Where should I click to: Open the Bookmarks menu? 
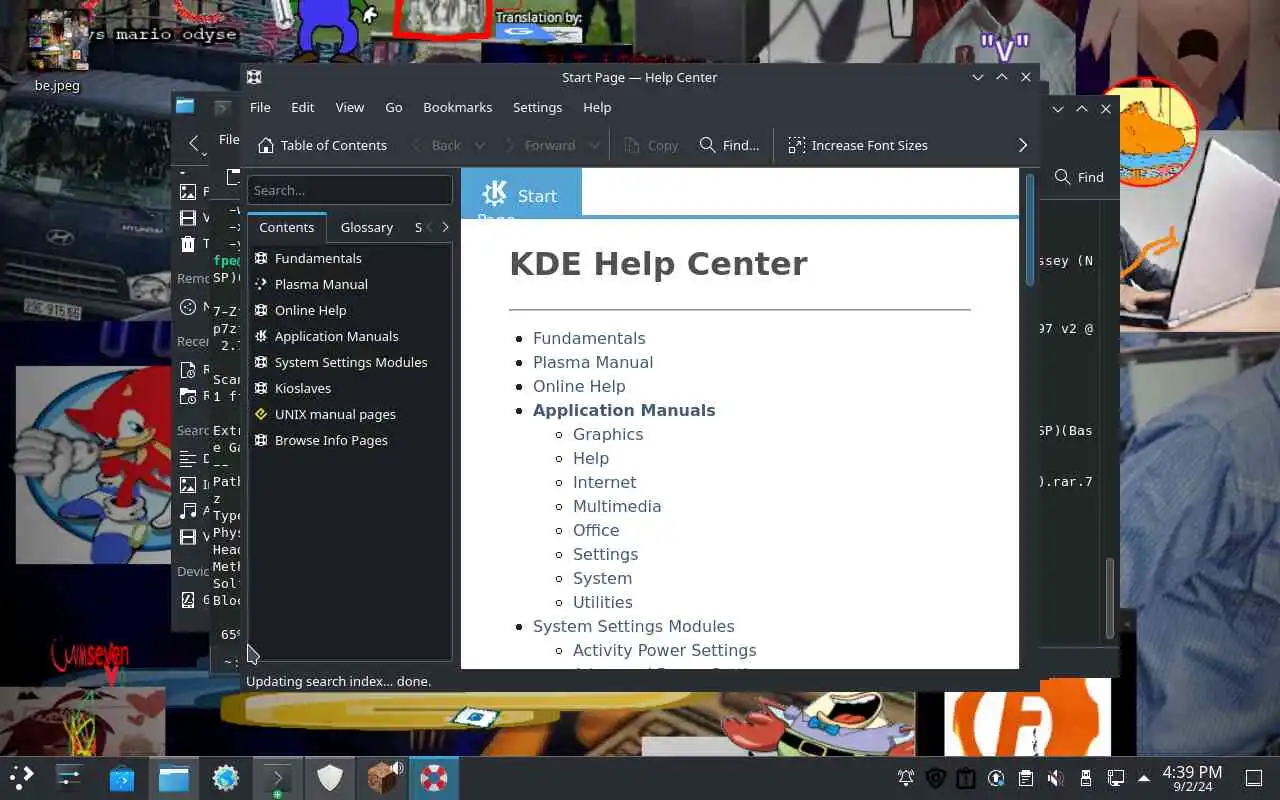point(457,107)
